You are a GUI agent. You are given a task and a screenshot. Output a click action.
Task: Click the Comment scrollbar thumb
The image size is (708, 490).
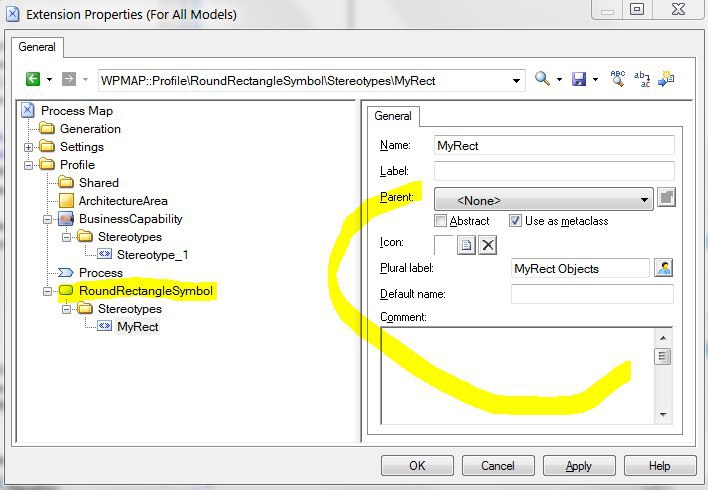pyautogui.click(x=663, y=356)
